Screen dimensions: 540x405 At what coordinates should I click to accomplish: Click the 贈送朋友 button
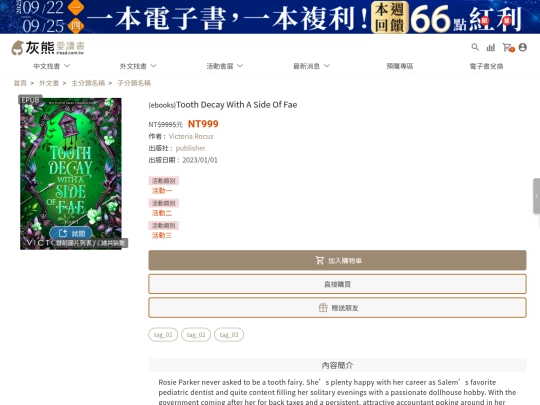click(337, 308)
